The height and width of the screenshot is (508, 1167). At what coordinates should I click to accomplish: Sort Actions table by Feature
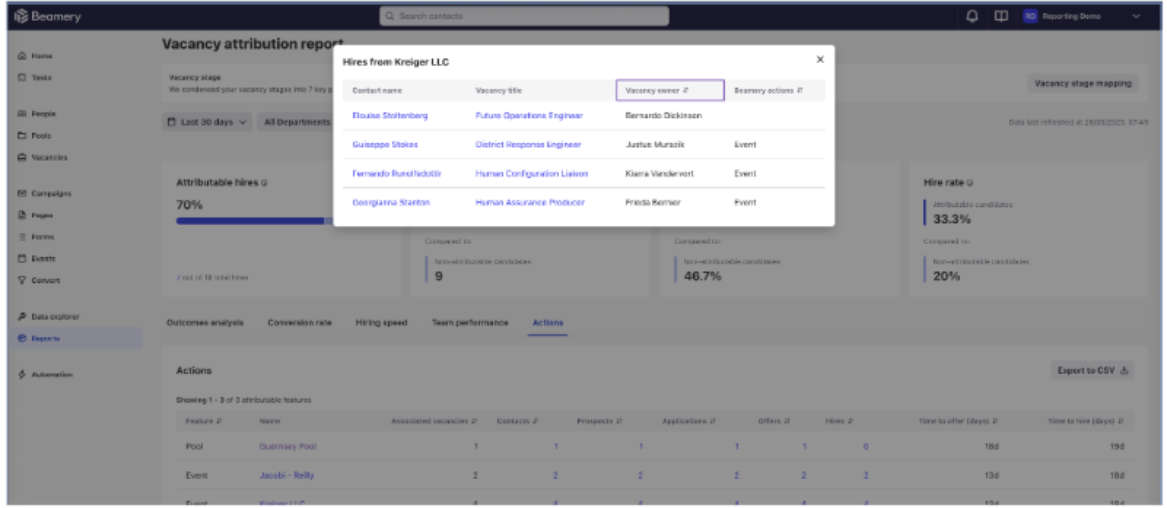coord(203,421)
